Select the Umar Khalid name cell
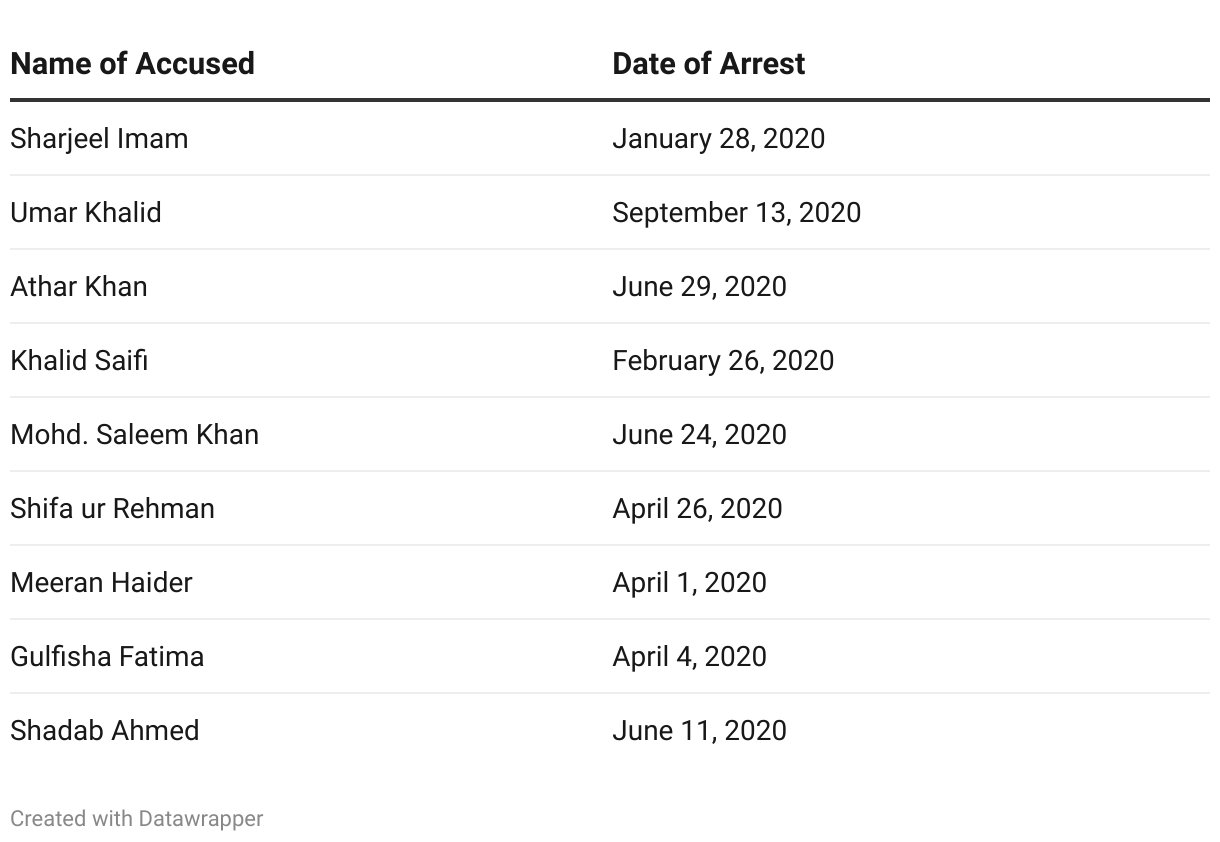 point(86,212)
